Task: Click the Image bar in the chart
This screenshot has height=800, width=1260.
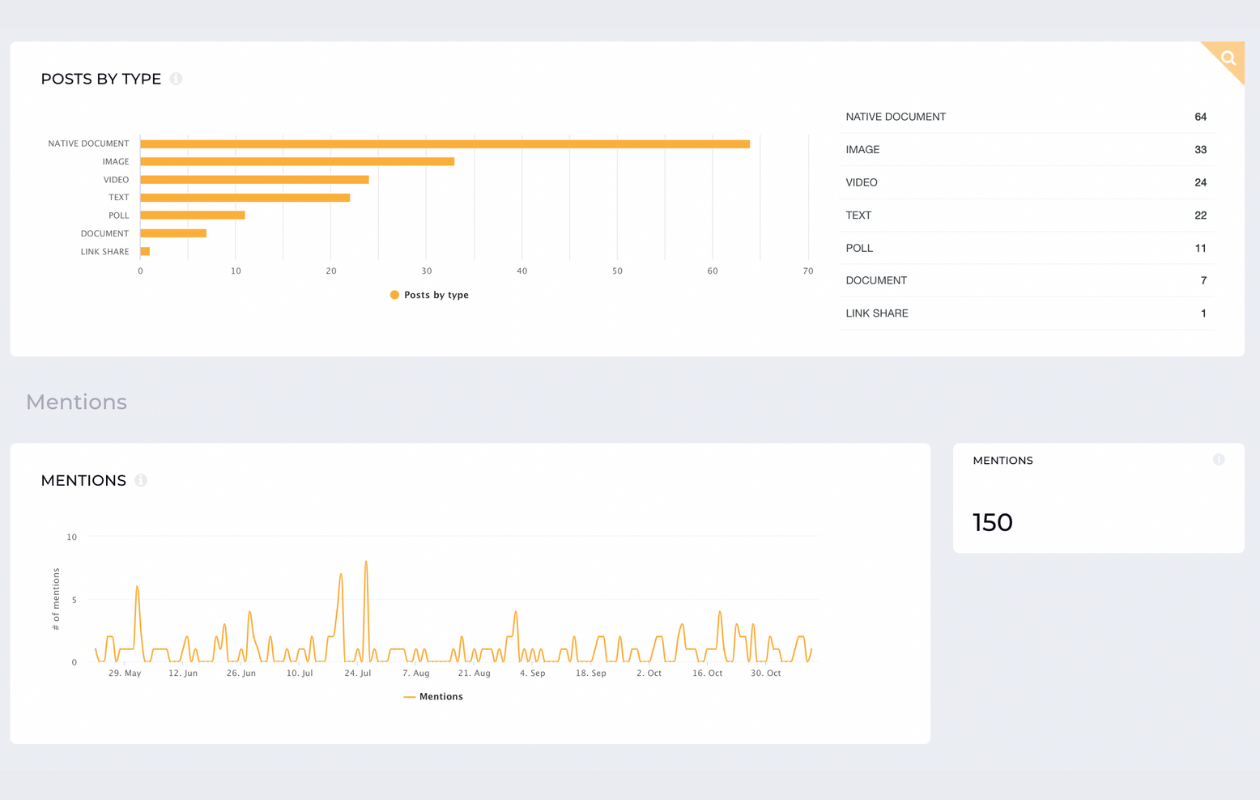Action: click(x=297, y=162)
